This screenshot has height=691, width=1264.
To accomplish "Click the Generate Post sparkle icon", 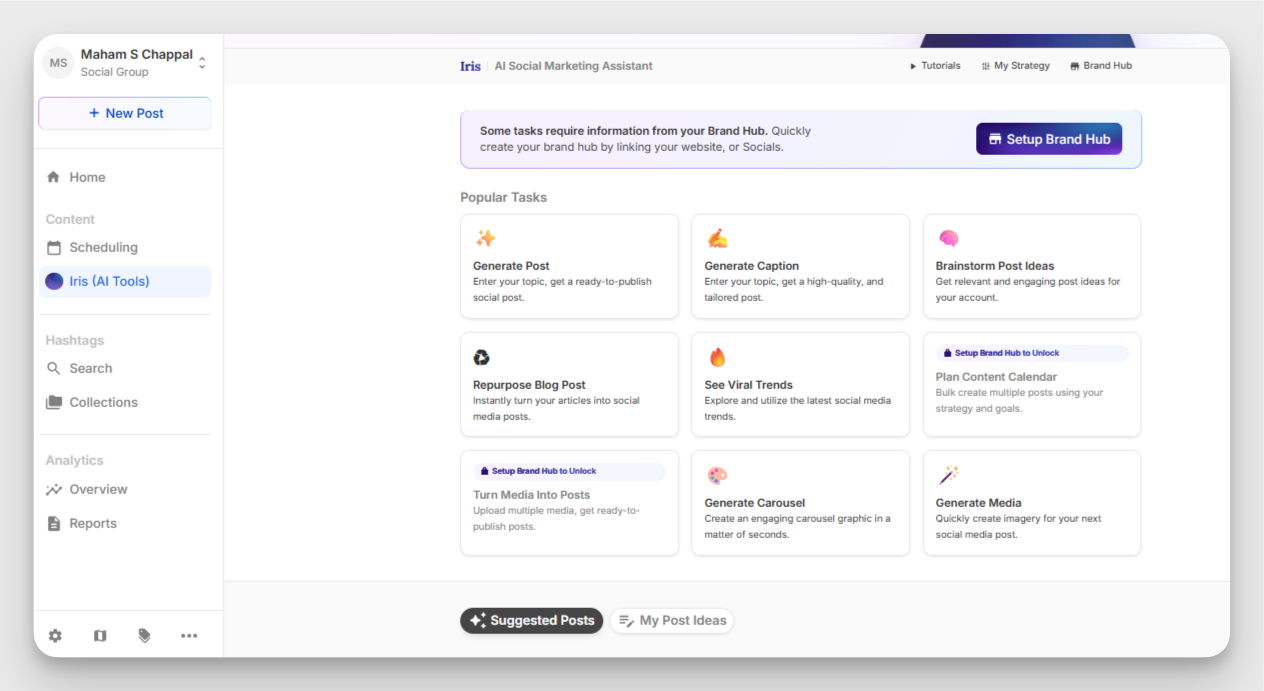I will (486, 238).
